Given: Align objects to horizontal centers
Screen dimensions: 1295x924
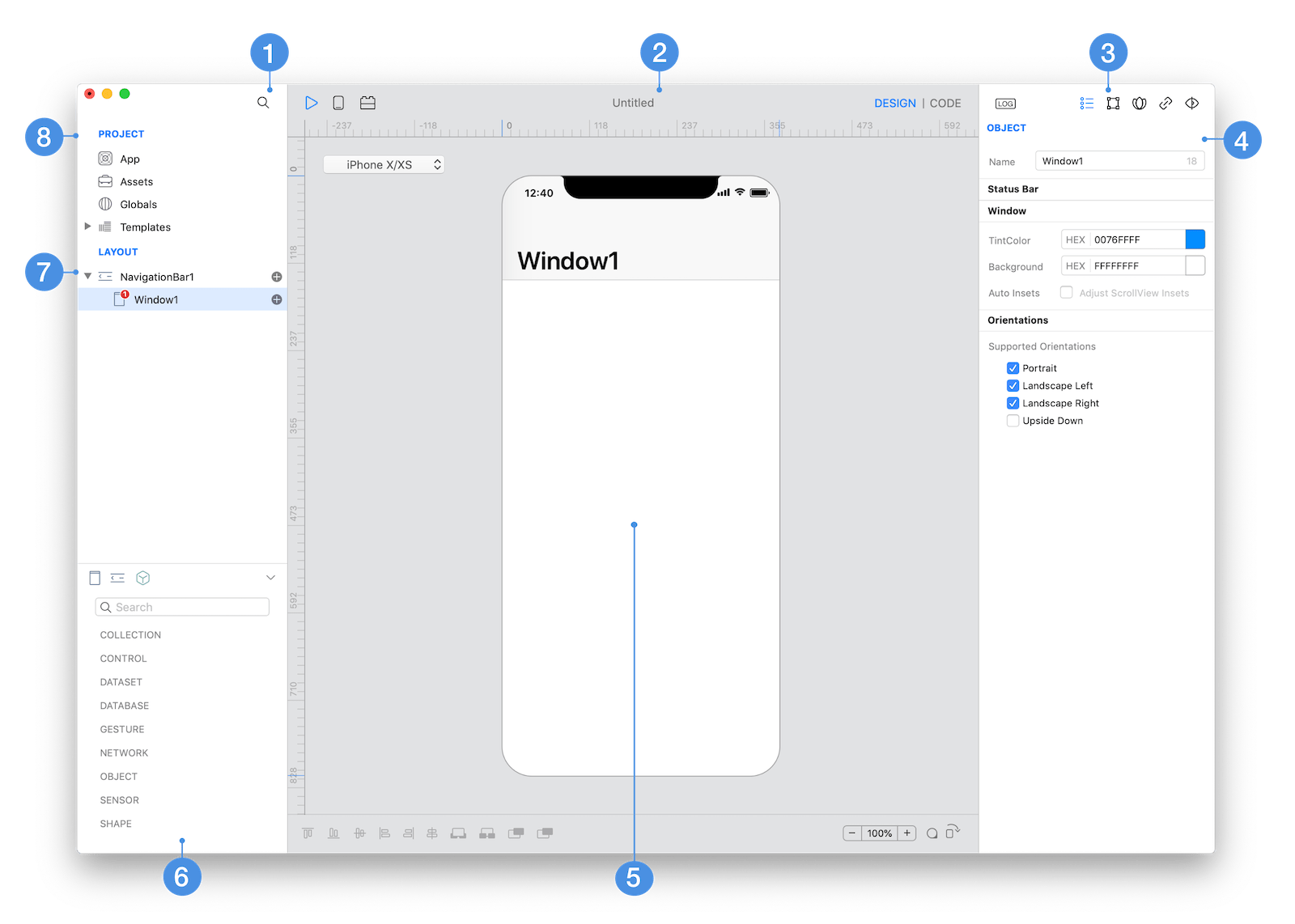Looking at the screenshot, I should click(432, 833).
